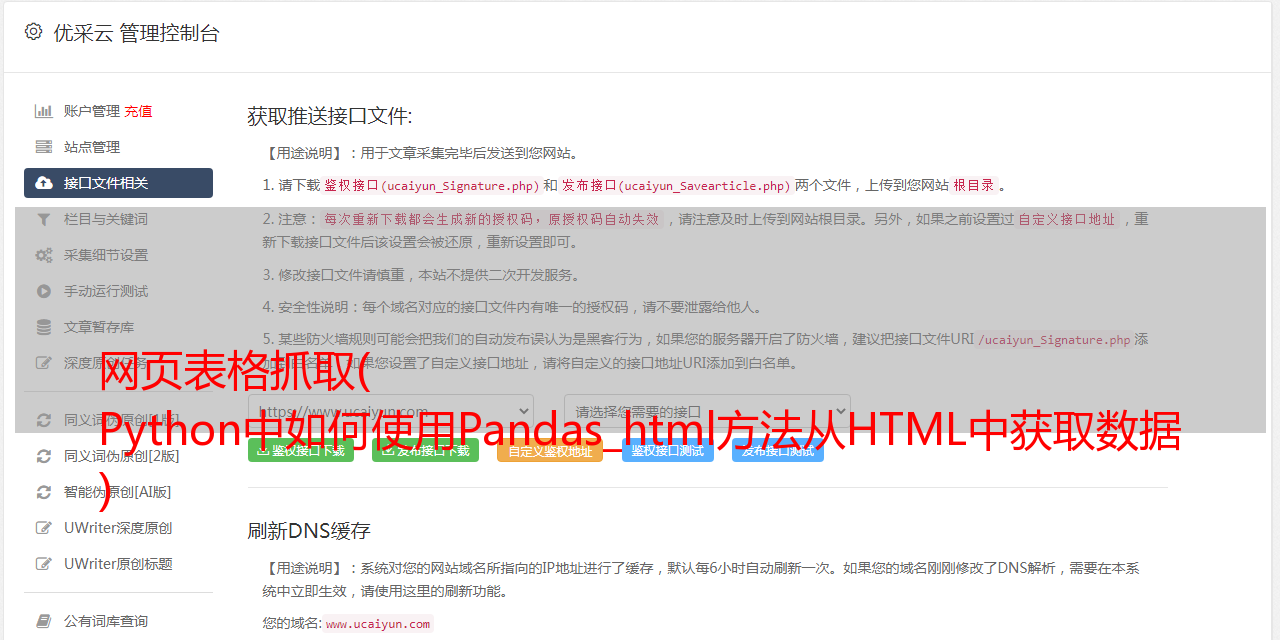Screen dimensions: 1280x640
Task: Click the database icon for 文章暂存库
Action: (x=44, y=327)
